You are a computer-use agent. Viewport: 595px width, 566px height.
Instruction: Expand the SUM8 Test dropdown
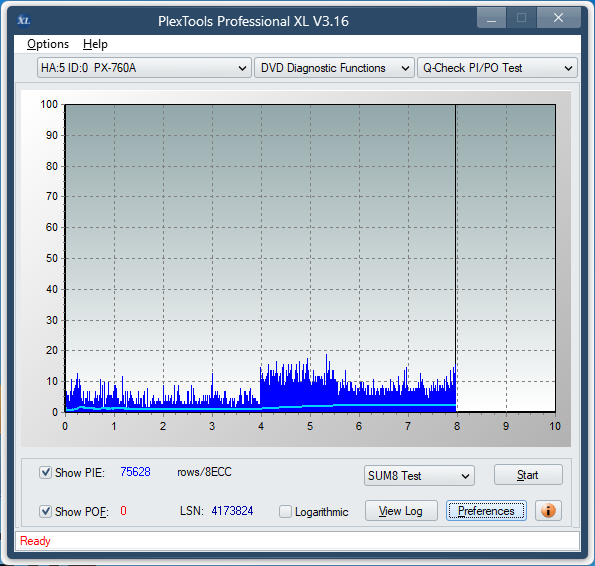(x=419, y=475)
